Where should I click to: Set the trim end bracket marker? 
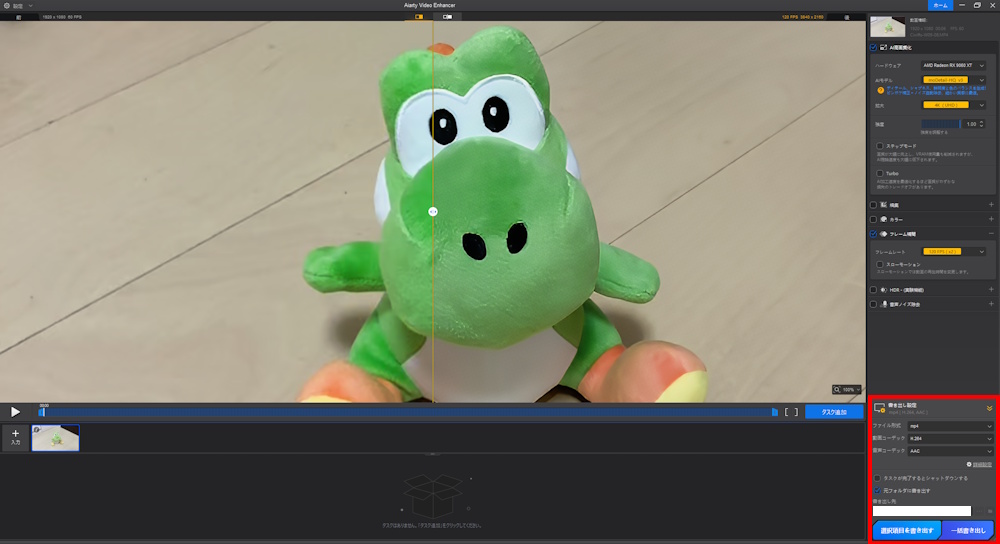[795, 412]
